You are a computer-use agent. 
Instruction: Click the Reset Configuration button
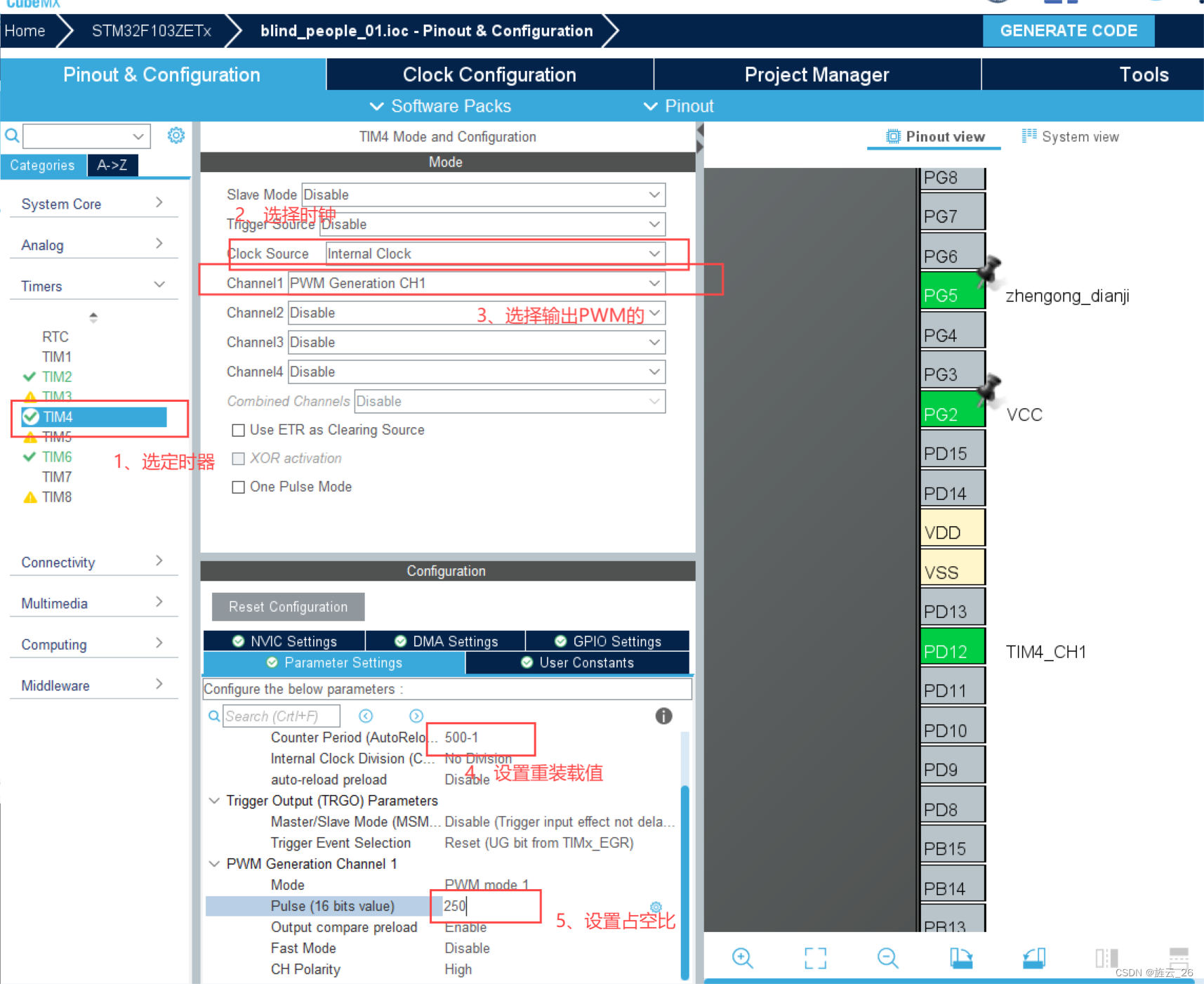pos(288,607)
